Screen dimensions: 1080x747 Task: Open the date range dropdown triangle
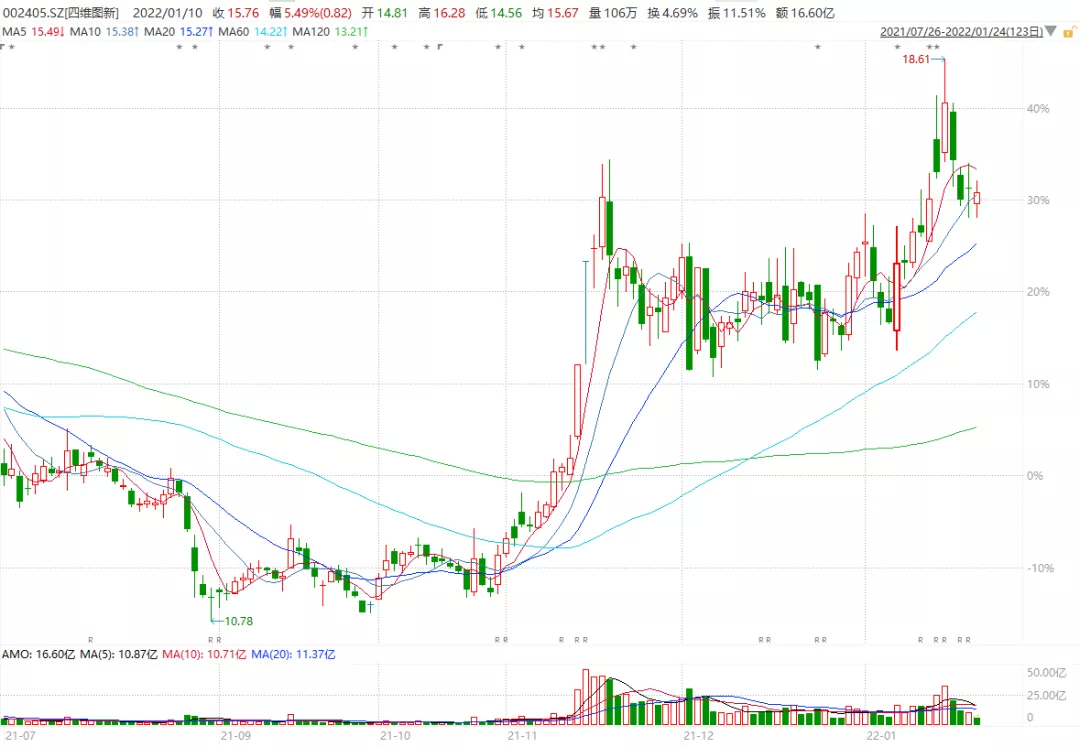click(1051, 32)
